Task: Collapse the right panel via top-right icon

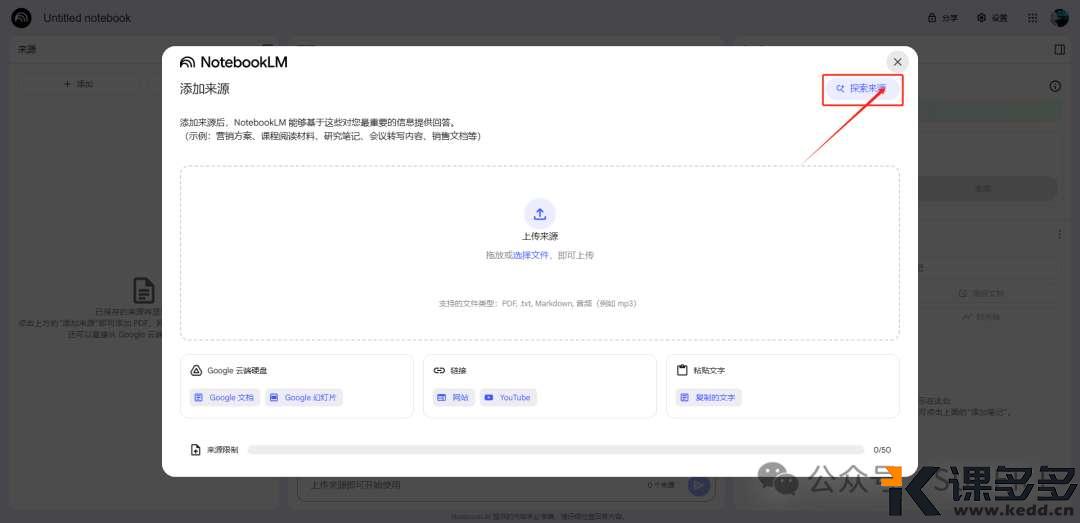Action: click(1059, 49)
